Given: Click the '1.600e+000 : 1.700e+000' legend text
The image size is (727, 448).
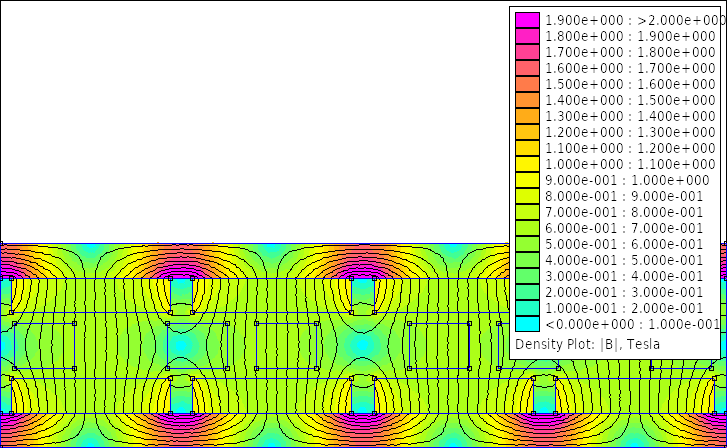Looking at the screenshot, I should [630, 68].
